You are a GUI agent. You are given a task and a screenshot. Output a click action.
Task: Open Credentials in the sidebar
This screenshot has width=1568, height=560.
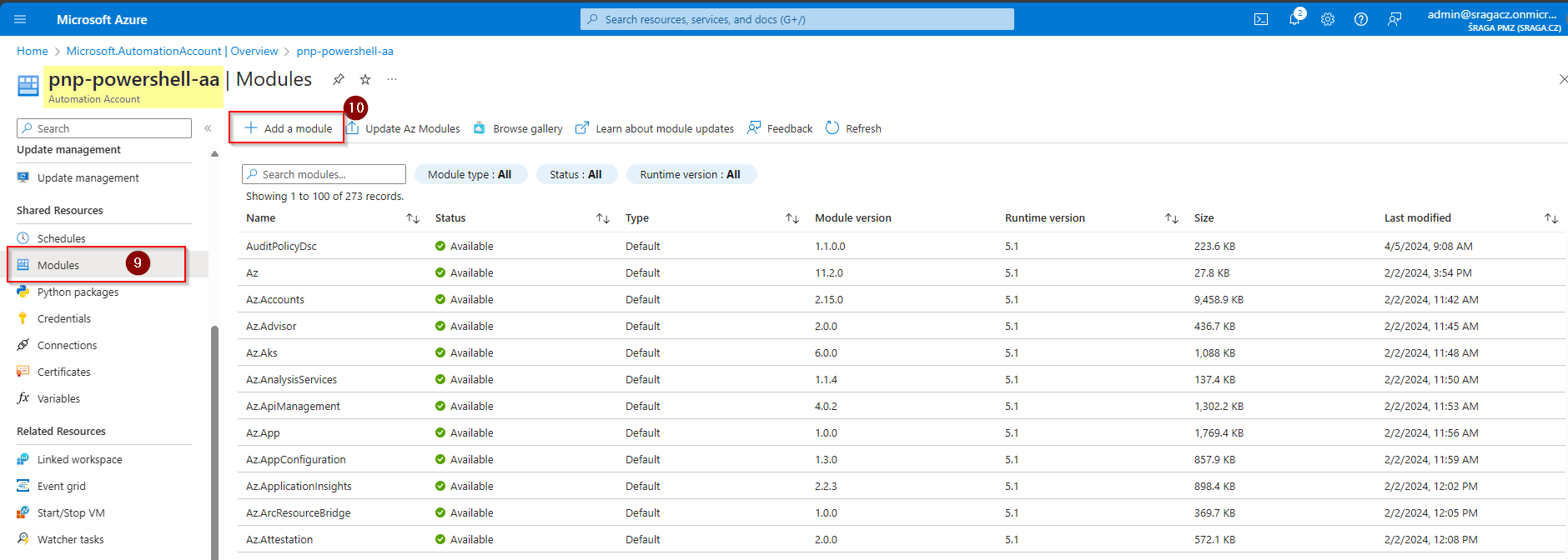click(64, 318)
